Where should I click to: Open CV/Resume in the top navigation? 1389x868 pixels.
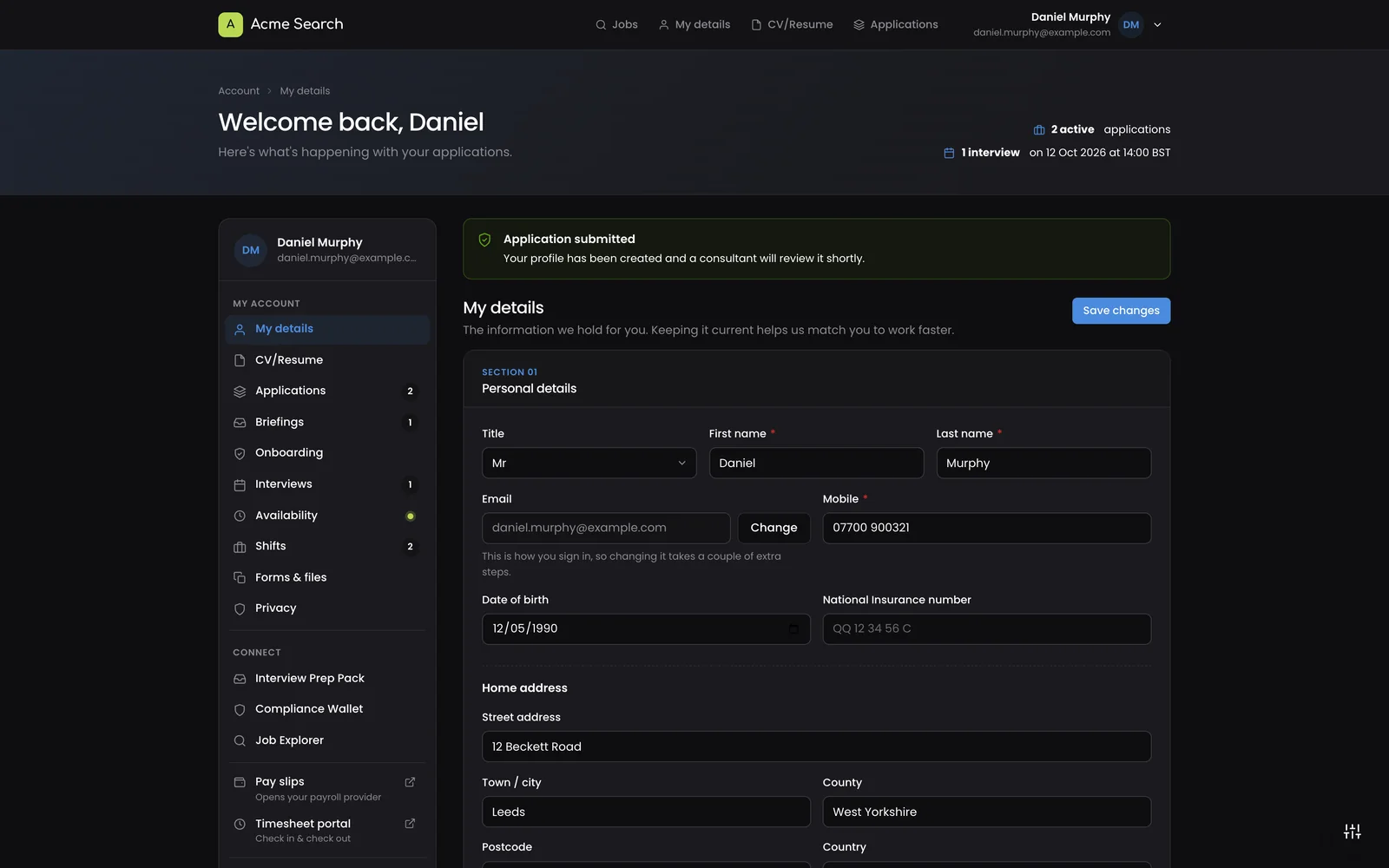click(792, 25)
